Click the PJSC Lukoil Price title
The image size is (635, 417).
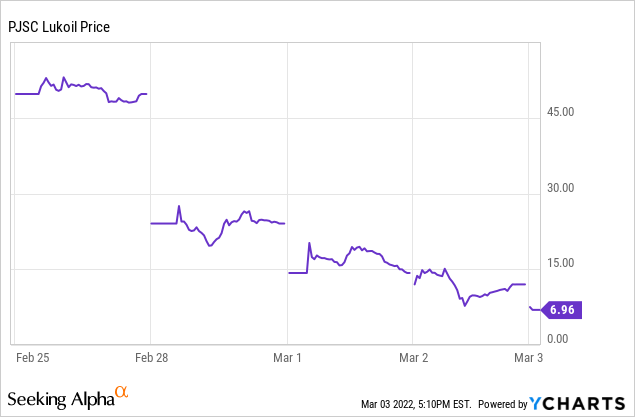pyautogui.click(x=59, y=27)
